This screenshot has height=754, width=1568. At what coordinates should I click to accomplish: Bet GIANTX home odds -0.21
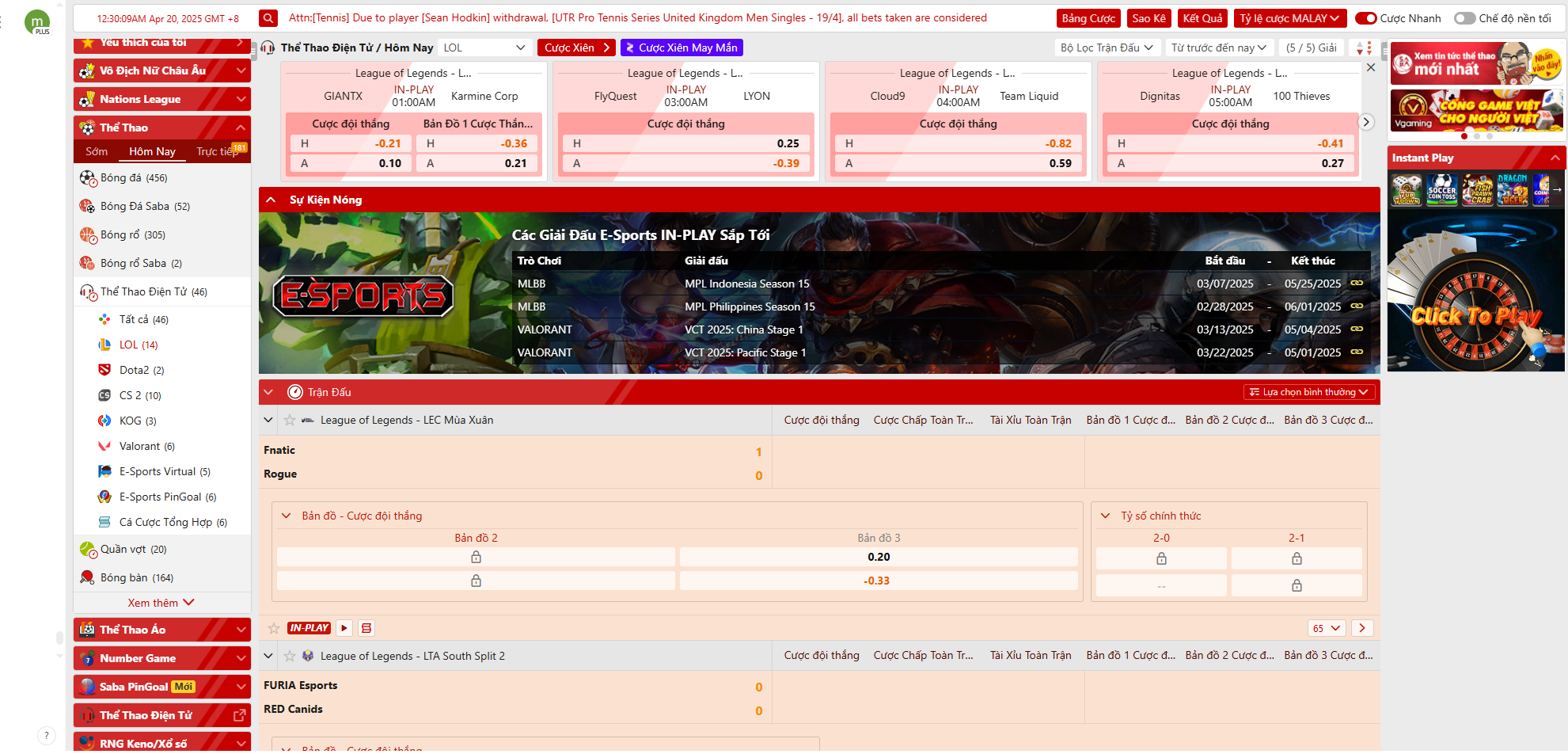point(350,143)
